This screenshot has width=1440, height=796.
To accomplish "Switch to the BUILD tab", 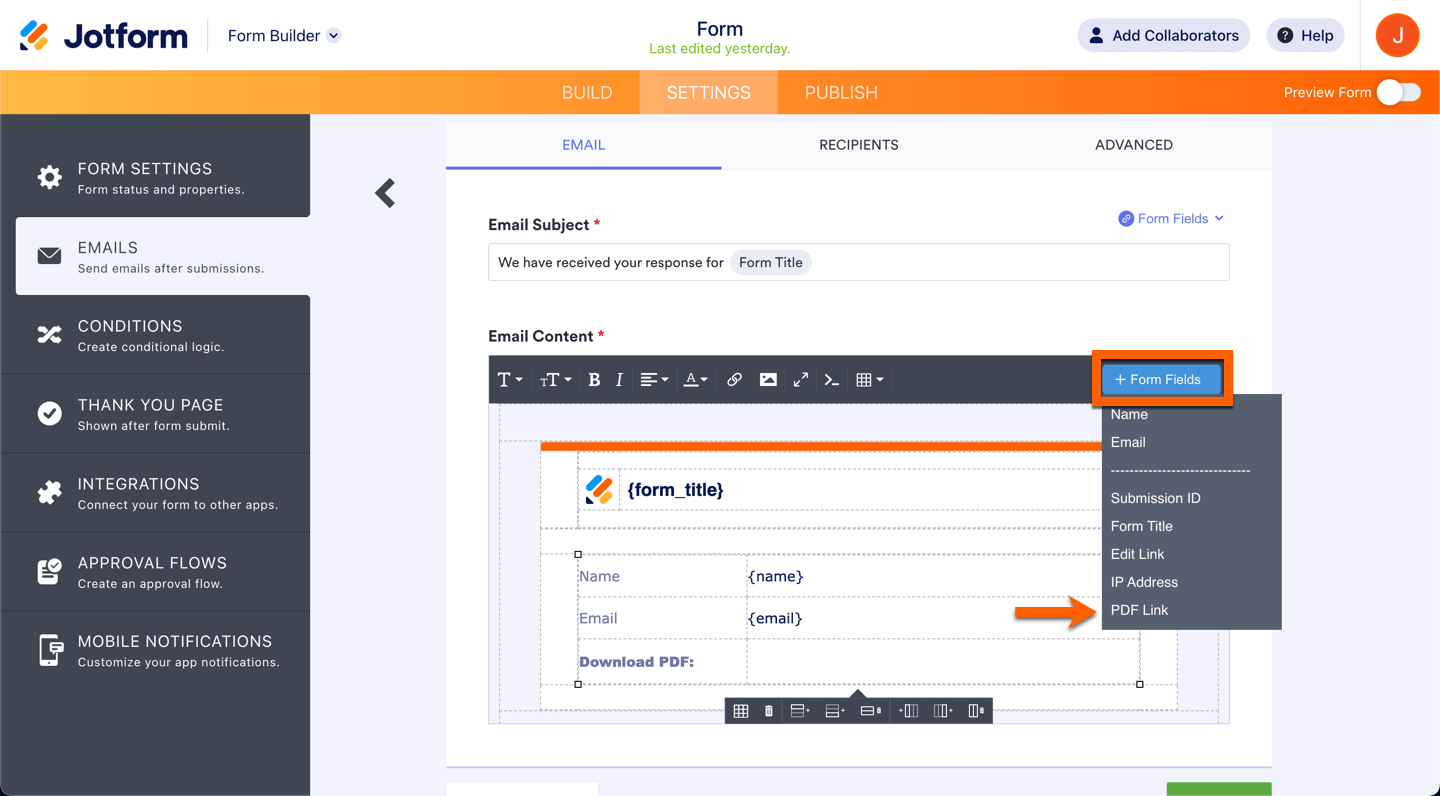I will [x=587, y=92].
